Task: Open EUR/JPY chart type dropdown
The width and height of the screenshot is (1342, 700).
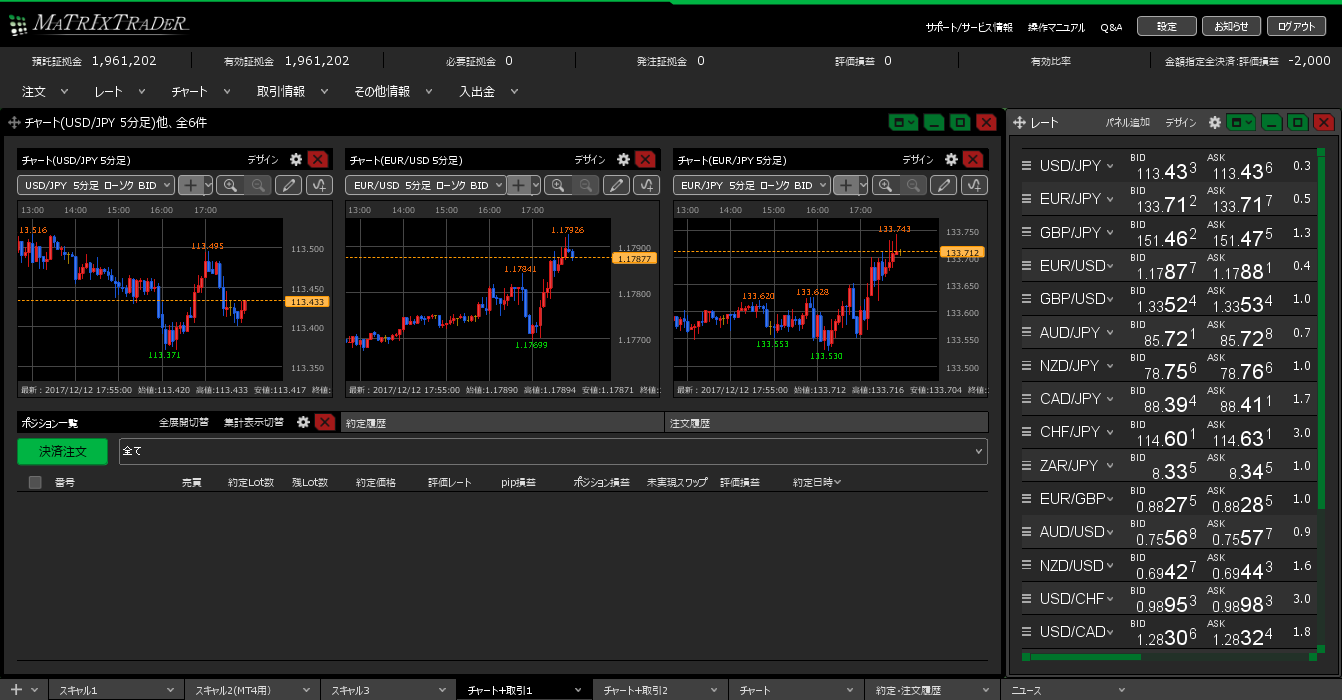Action: point(752,185)
